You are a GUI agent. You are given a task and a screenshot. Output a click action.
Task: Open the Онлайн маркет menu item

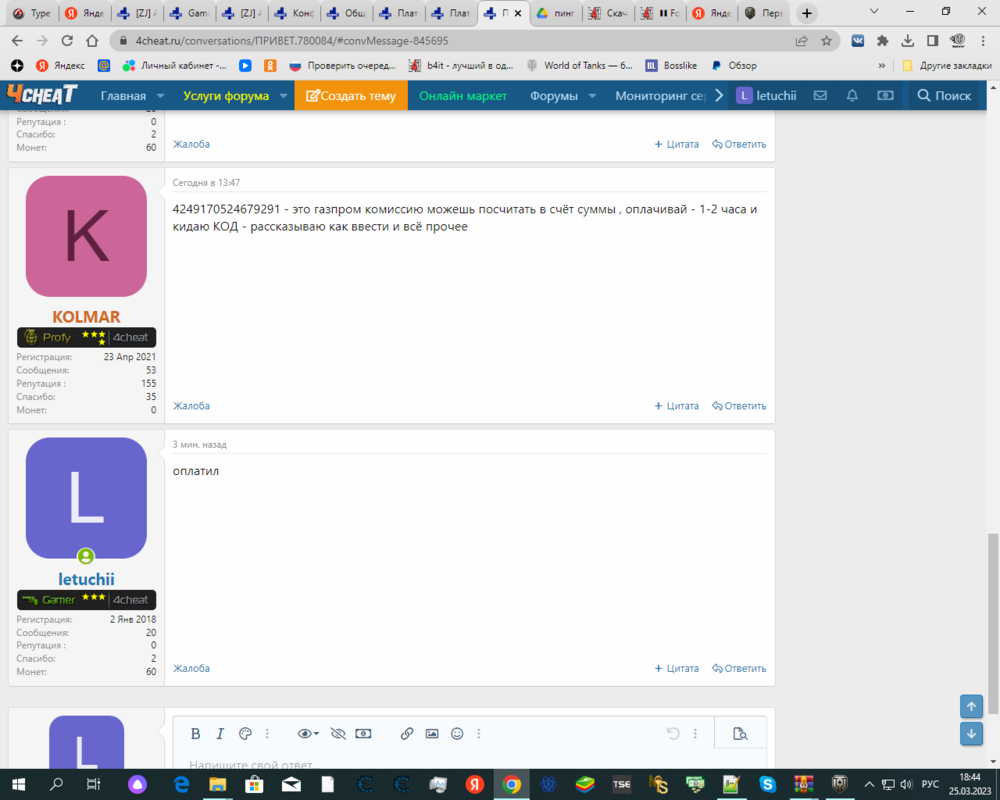[463, 96]
